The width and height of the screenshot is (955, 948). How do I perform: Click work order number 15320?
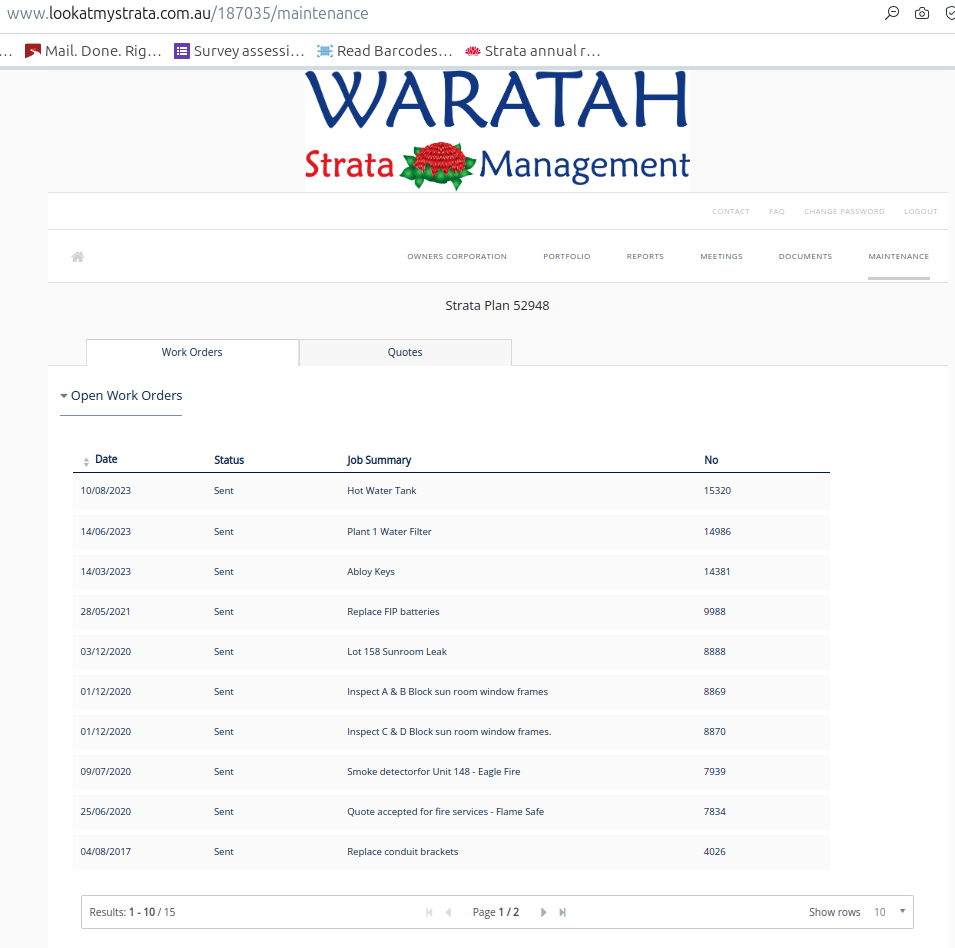(x=717, y=491)
